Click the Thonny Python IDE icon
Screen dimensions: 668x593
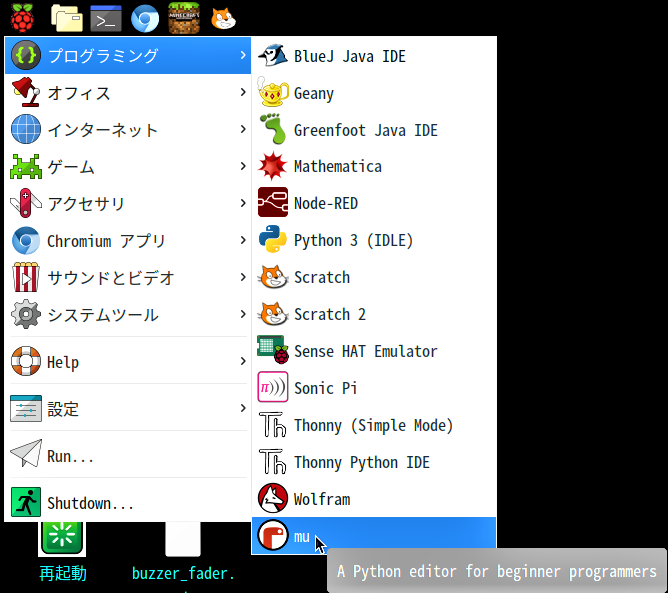point(273,461)
